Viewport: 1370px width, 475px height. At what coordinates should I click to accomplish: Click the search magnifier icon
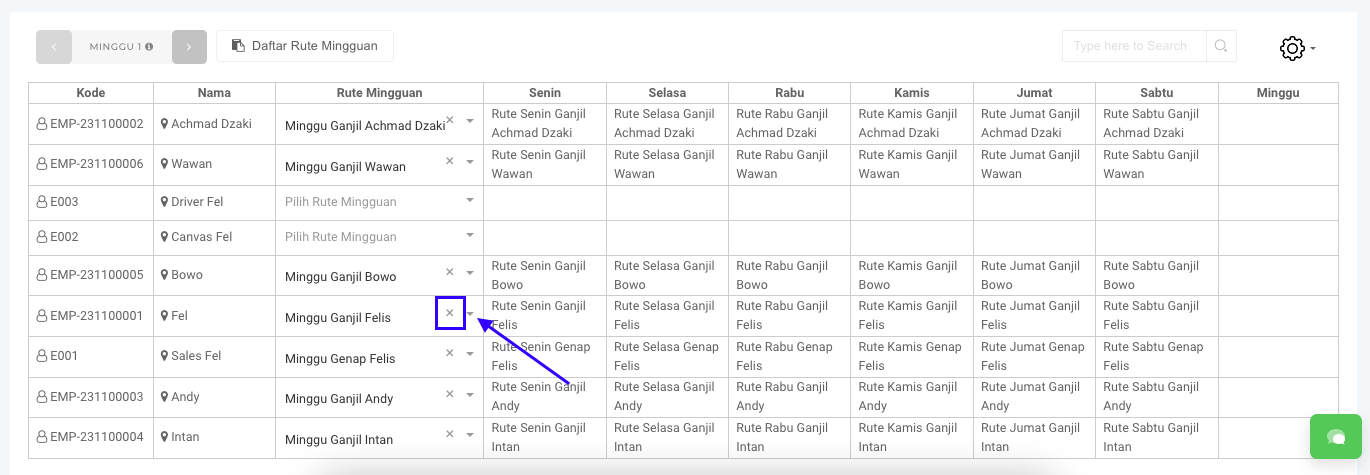pyautogui.click(x=1221, y=46)
